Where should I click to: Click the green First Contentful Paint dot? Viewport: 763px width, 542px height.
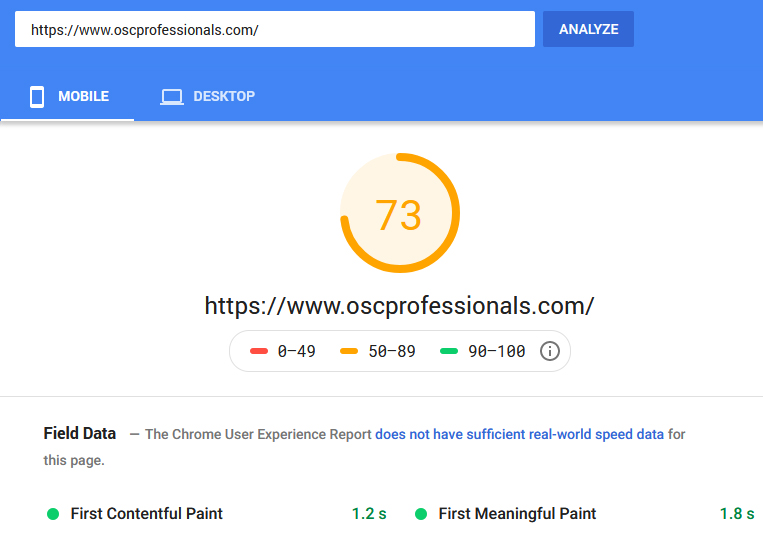point(53,514)
